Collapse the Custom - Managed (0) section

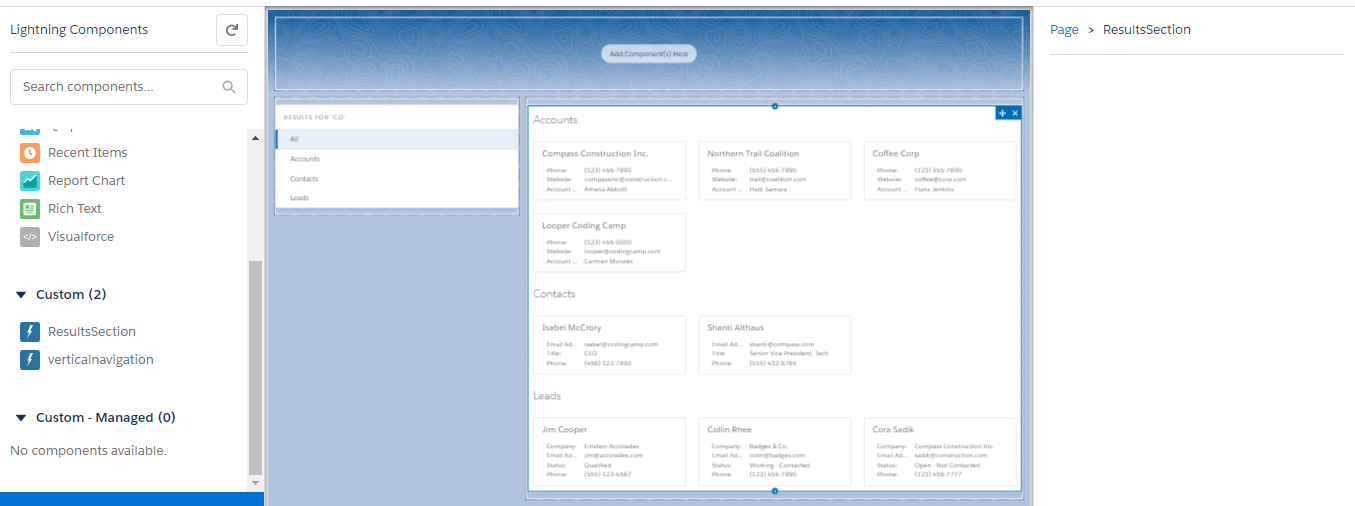coord(21,418)
